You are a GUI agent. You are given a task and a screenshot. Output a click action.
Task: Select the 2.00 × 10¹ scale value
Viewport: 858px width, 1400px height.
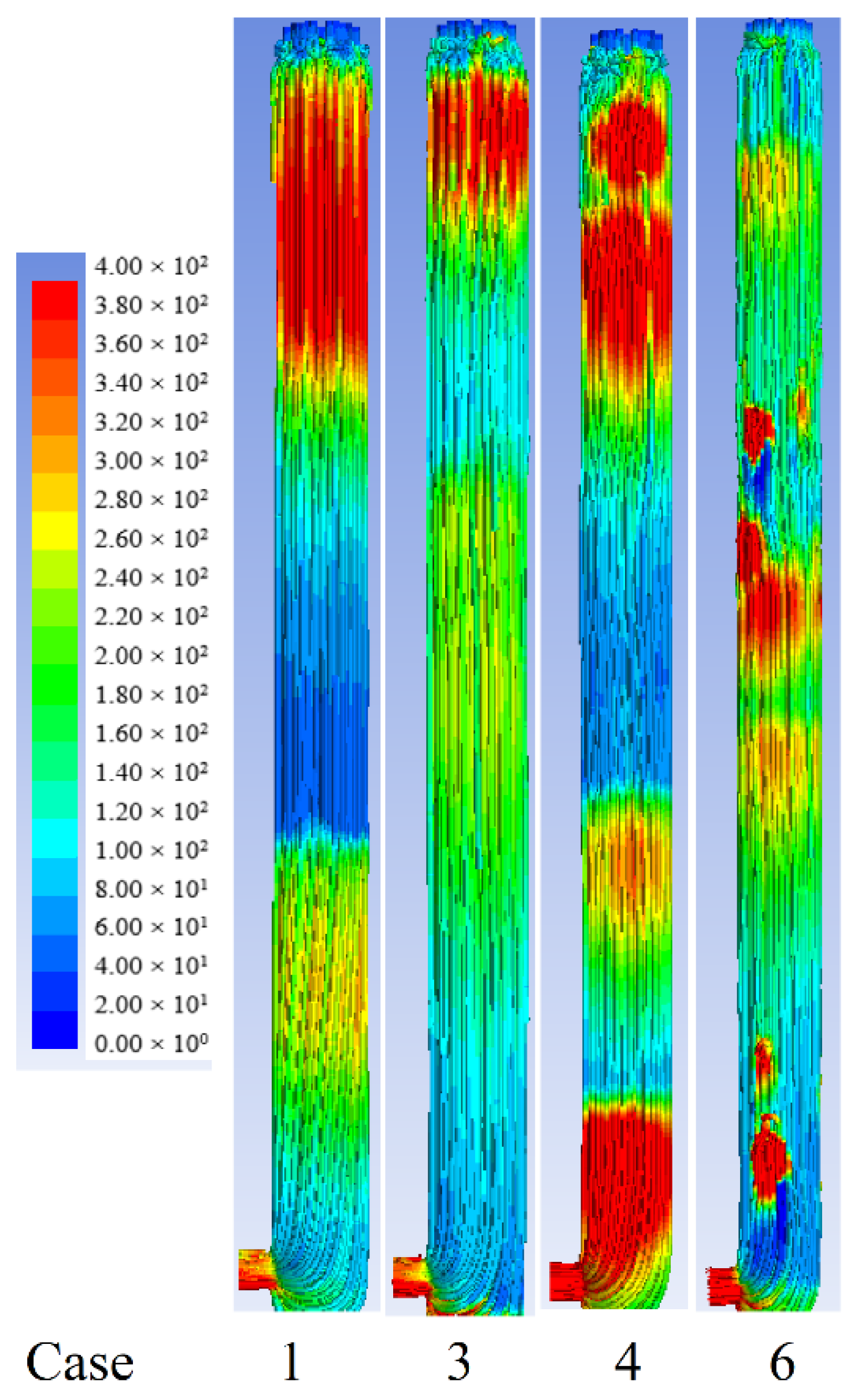coord(151,1004)
